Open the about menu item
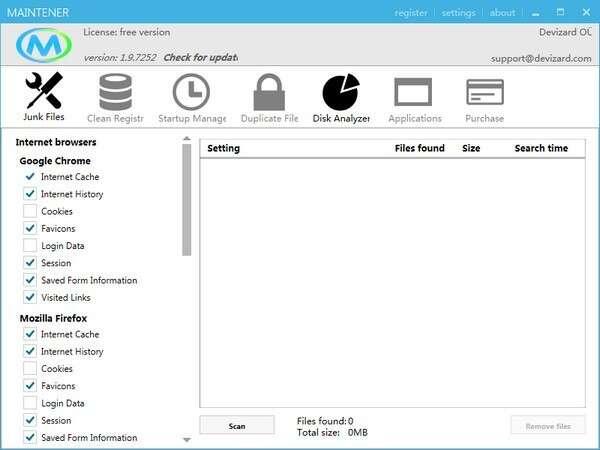 pyautogui.click(x=502, y=13)
